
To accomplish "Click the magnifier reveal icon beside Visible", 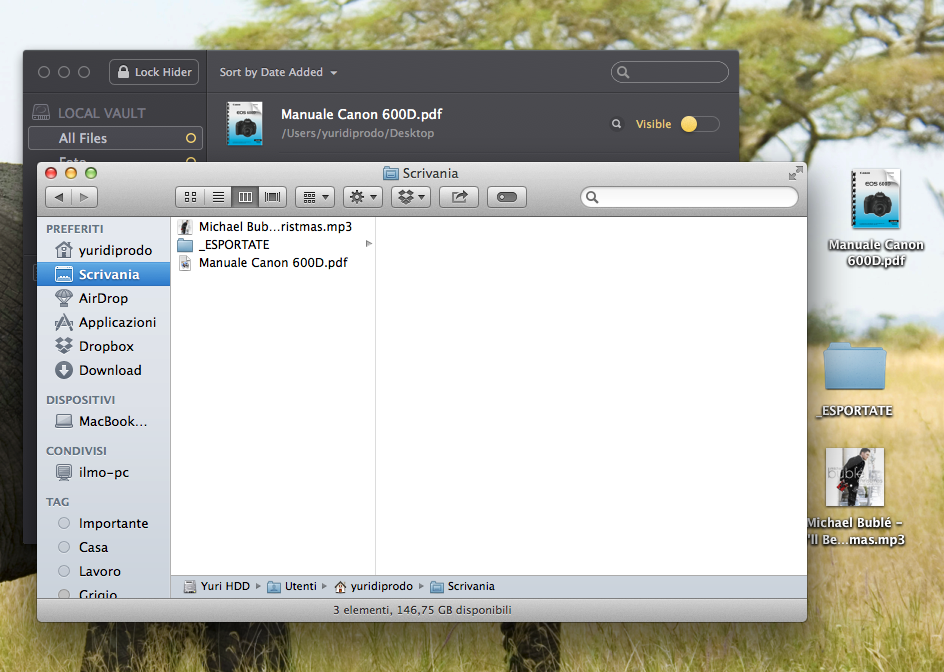I will pyautogui.click(x=616, y=124).
